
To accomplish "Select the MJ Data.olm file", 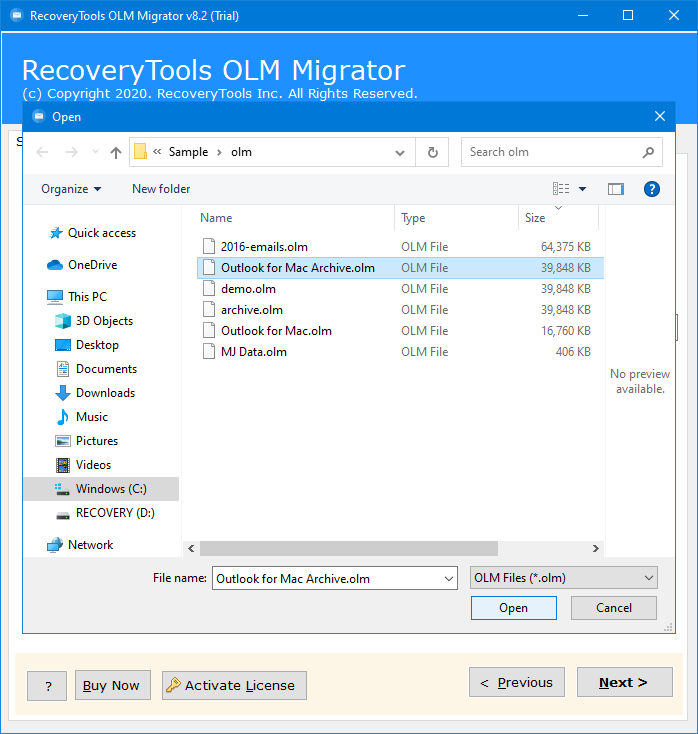I will coord(400,352).
